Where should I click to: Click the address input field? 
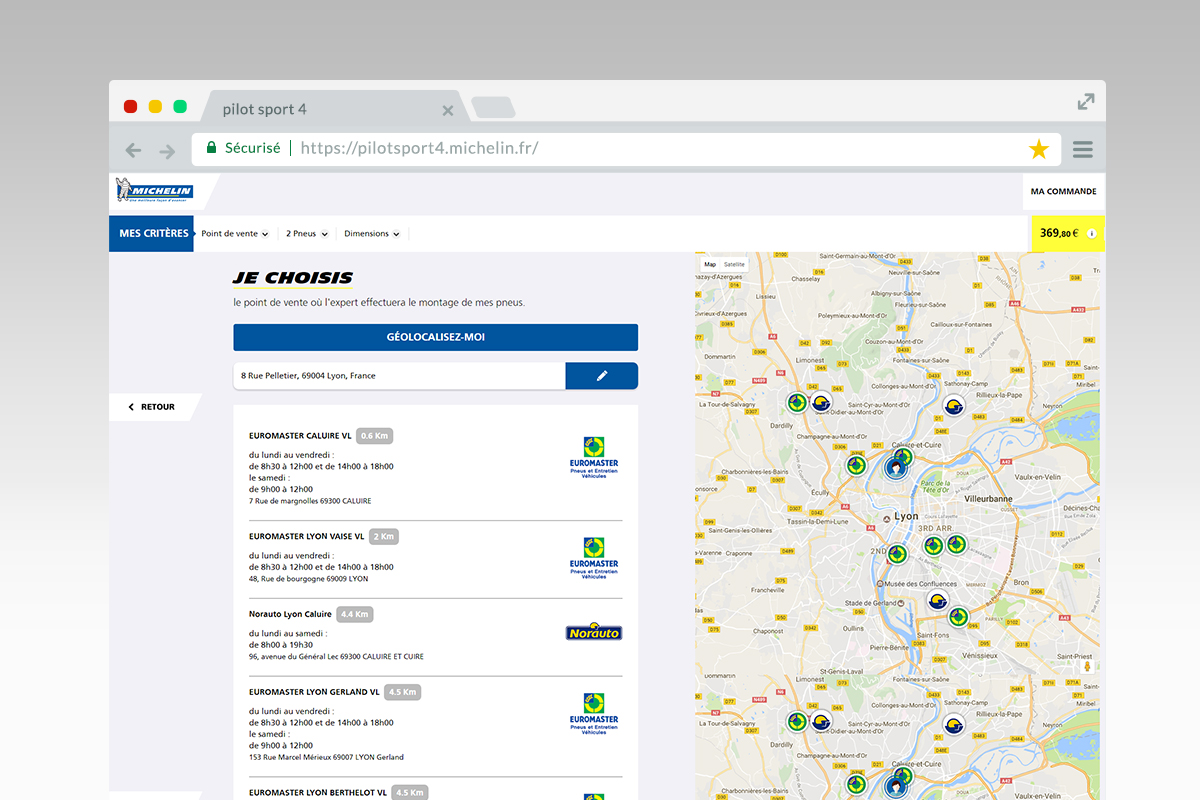400,376
